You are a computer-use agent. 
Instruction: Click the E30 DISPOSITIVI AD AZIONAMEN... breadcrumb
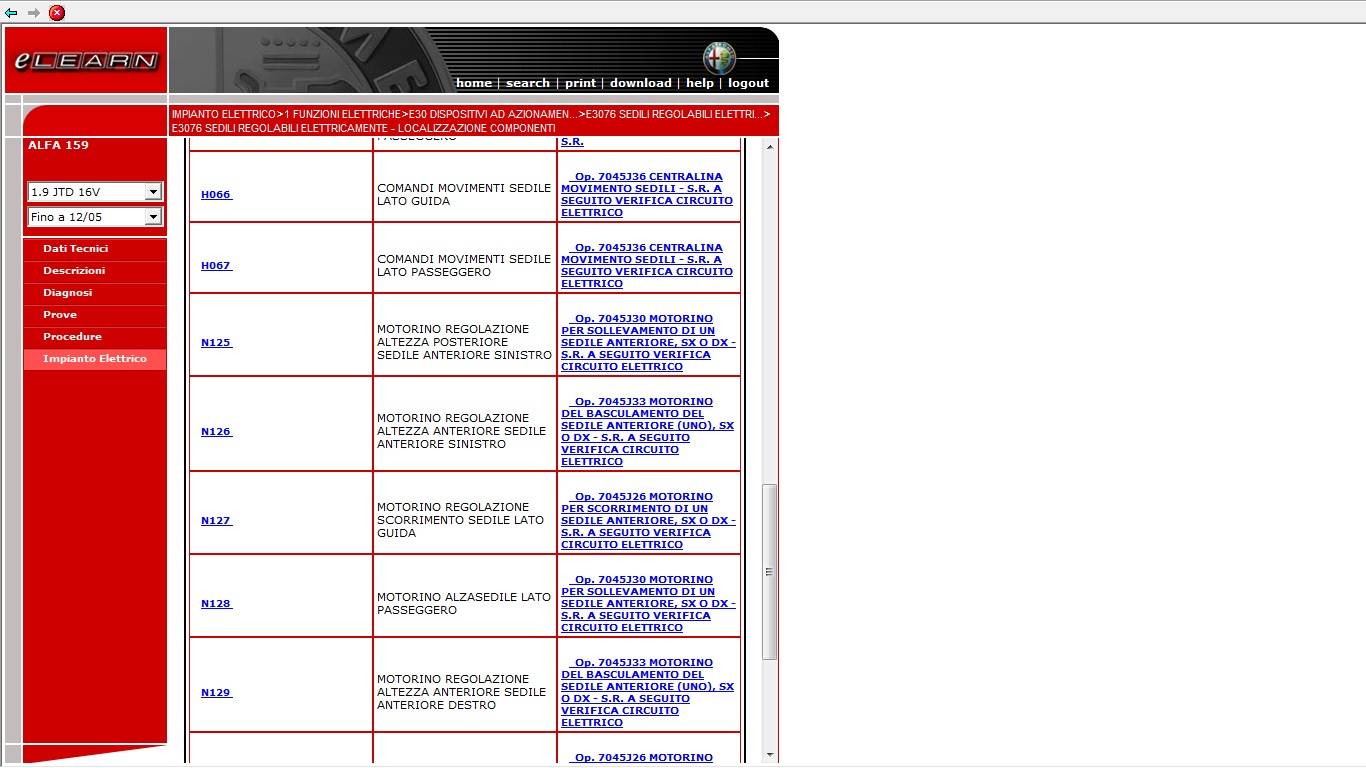tap(493, 115)
